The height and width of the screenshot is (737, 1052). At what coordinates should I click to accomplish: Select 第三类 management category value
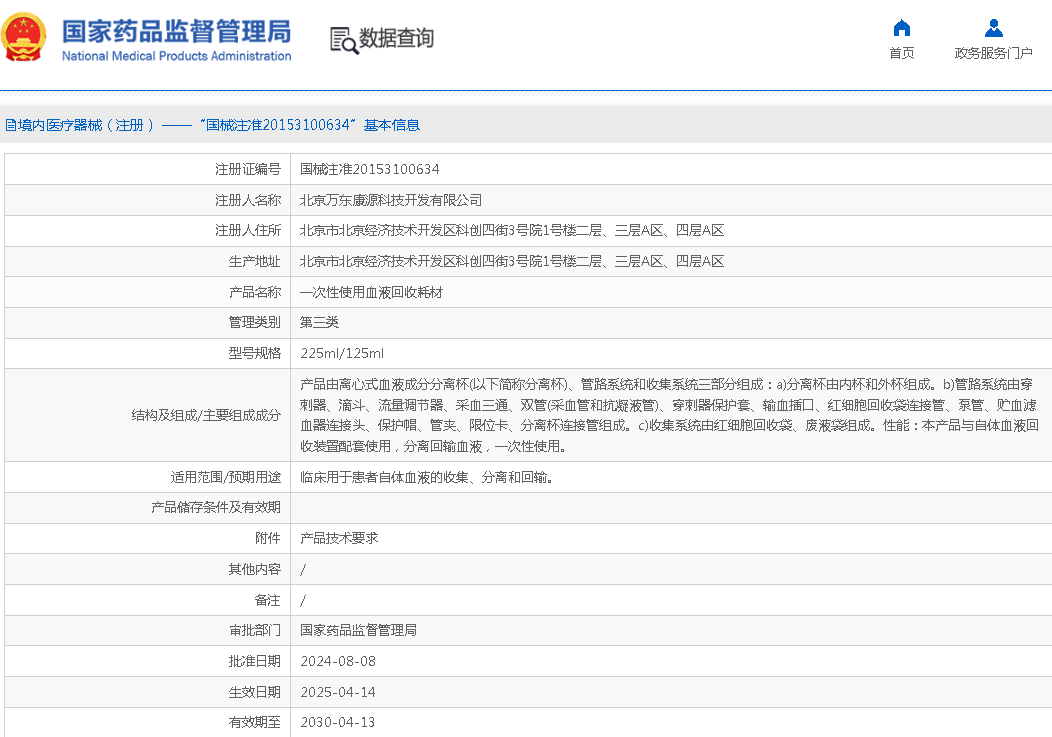(x=319, y=322)
